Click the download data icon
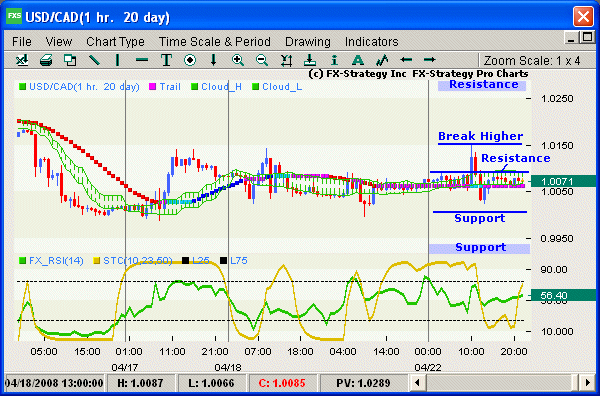The image size is (600, 396). pyautogui.click(x=310, y=60)
